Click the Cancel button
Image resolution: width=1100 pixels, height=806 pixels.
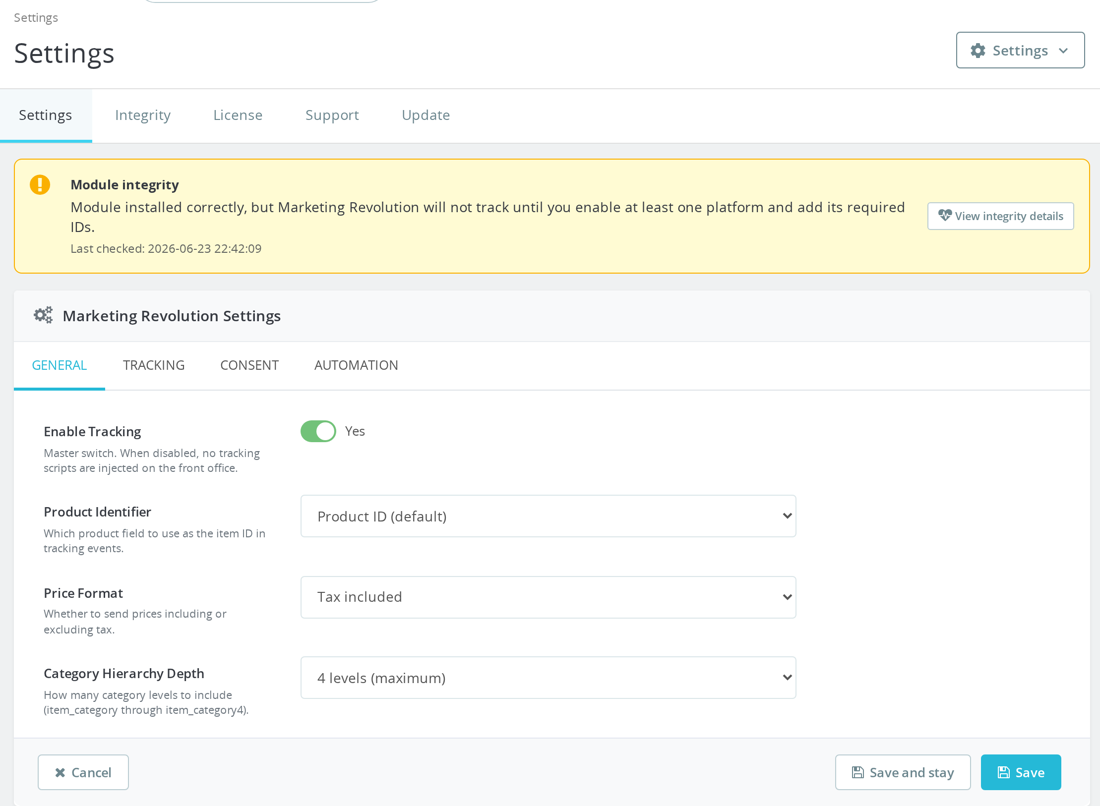tap(83, 772)
